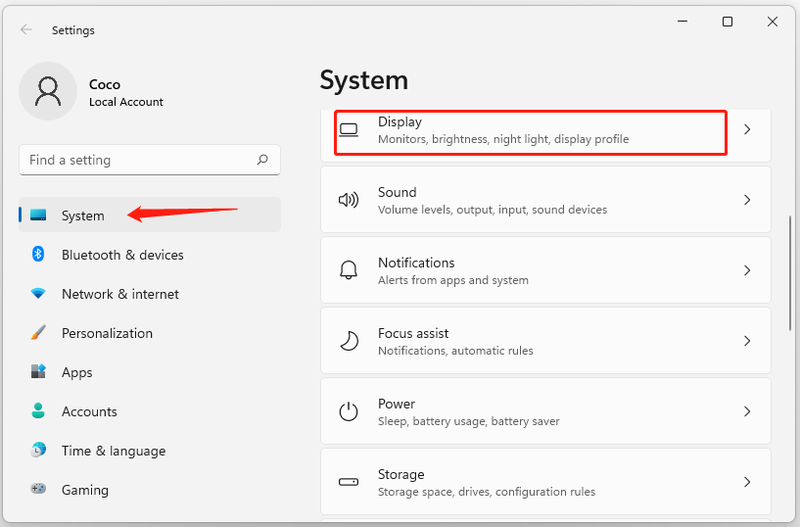Image resolution: width=800 pixels, height=527 pixels.
Task: Minimize the Settings window
Action: click(683, 21)
